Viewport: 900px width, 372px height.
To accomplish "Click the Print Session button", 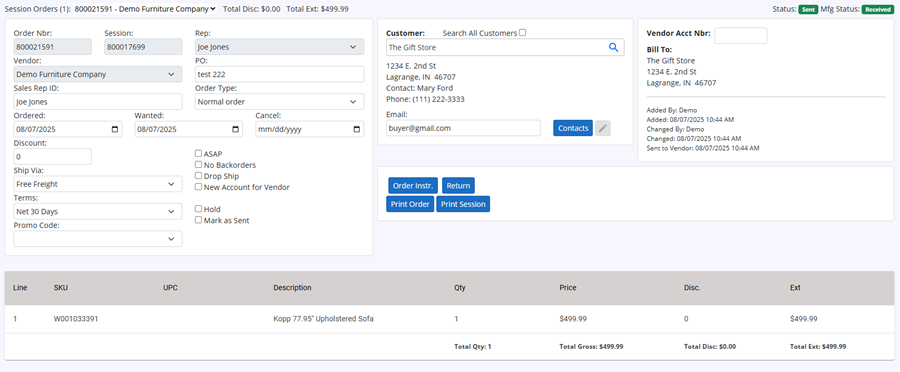I will [x=463, y=204].
